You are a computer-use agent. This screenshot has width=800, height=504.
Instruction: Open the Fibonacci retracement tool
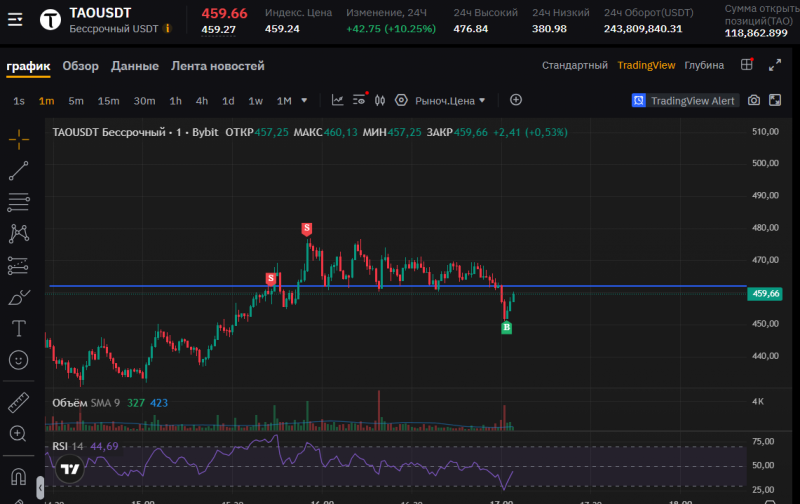(x=18, y=203)
